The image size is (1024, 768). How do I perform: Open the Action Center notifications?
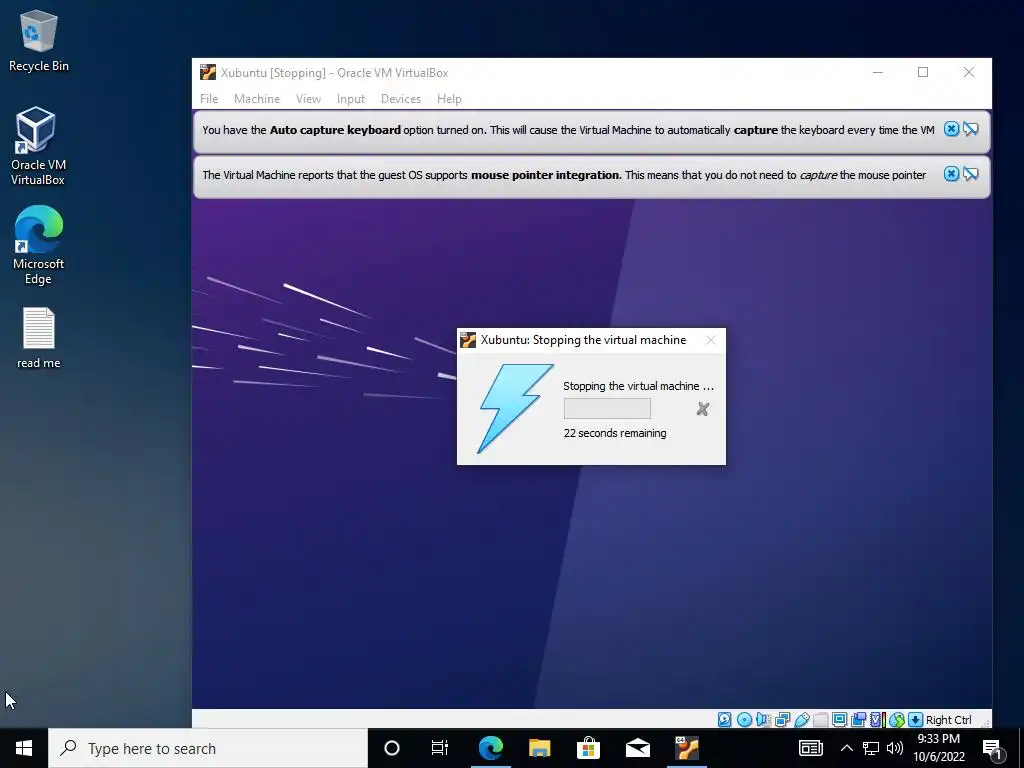tap(993, 749)
